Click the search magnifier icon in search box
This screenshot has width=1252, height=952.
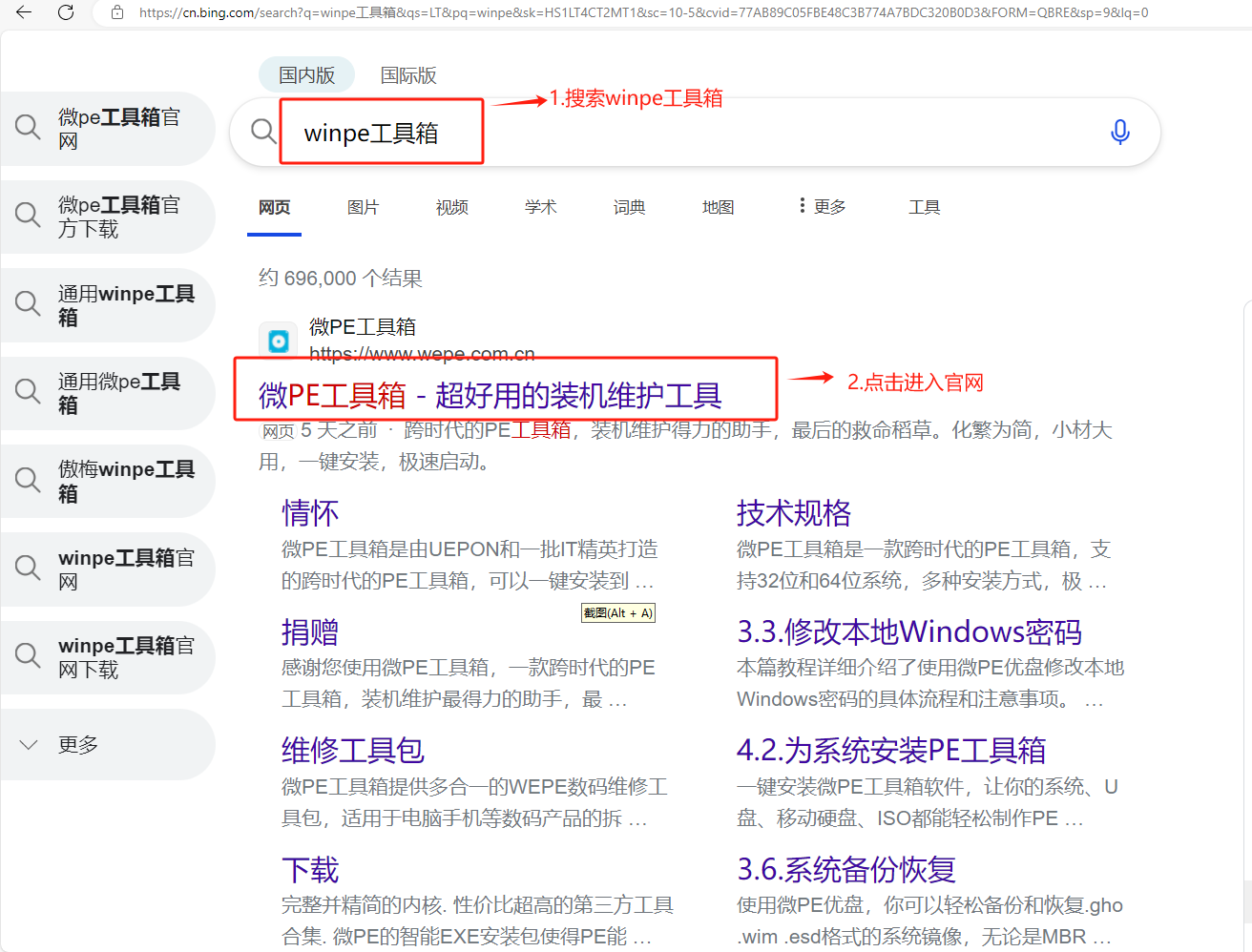point(263,132)
